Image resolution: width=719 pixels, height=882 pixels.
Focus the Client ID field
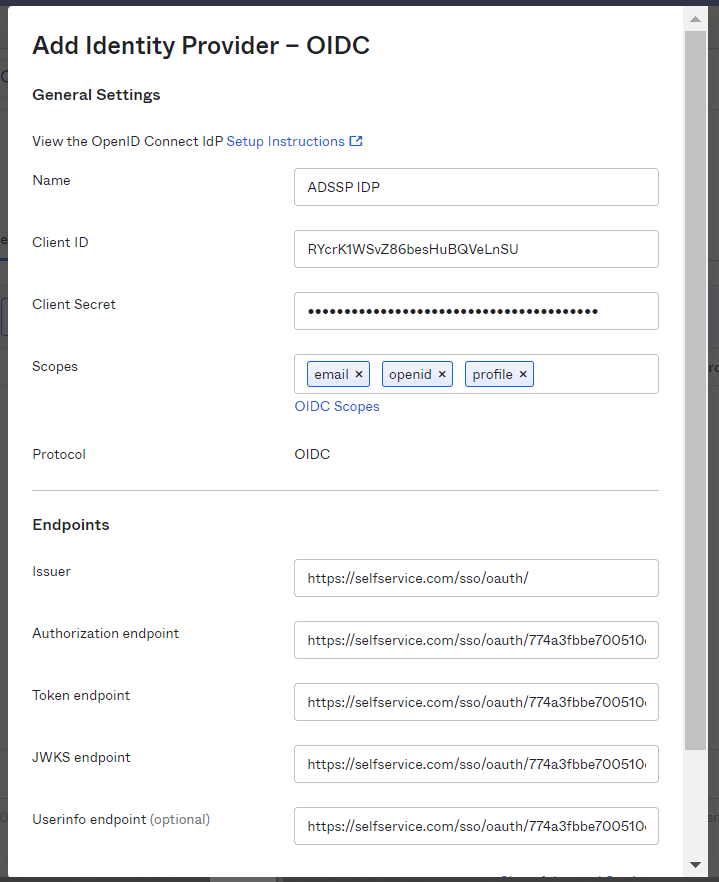click(476, 249)
